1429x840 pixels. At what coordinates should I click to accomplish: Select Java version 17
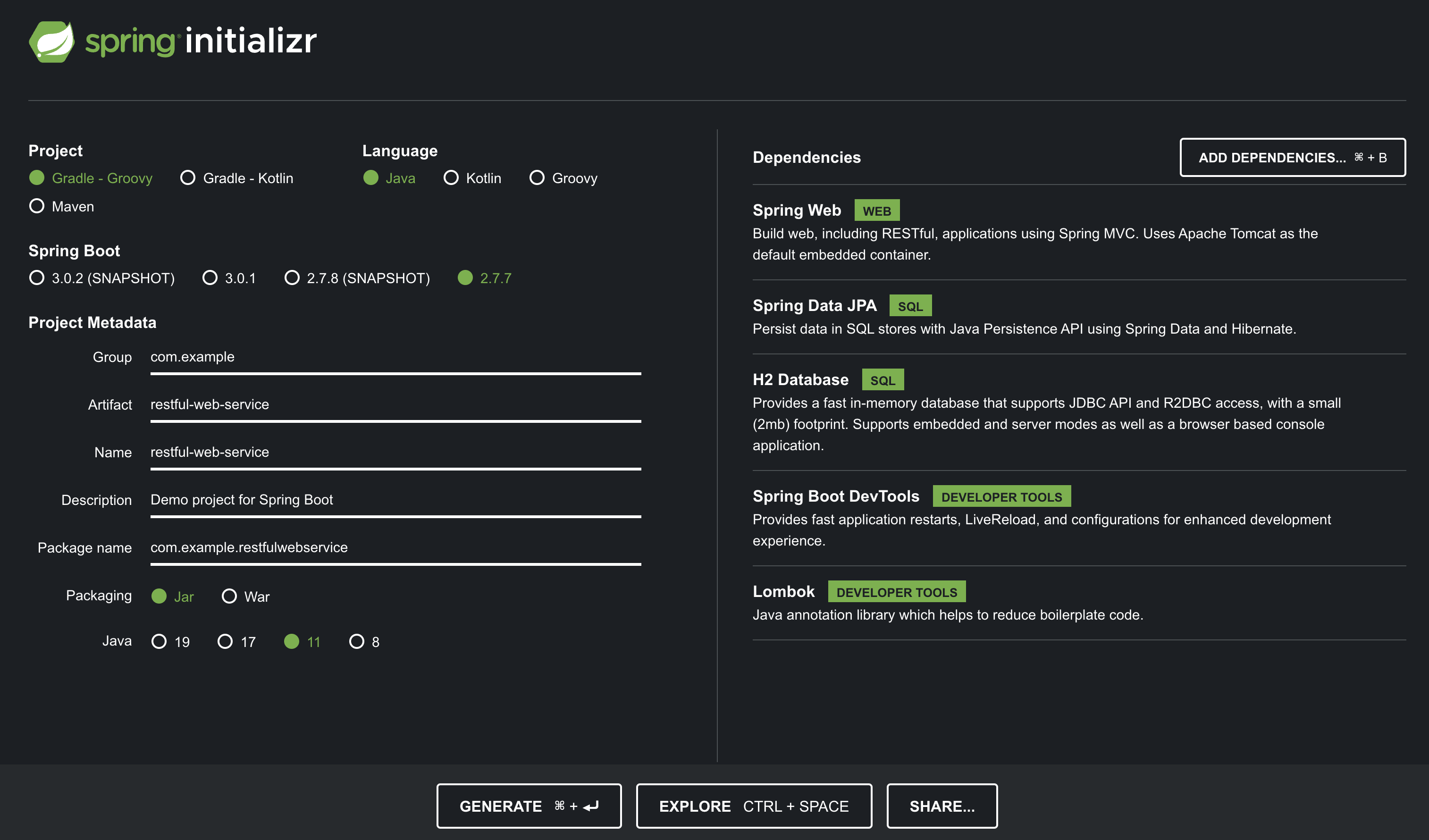pyautogui.click(x=225, y=641)
